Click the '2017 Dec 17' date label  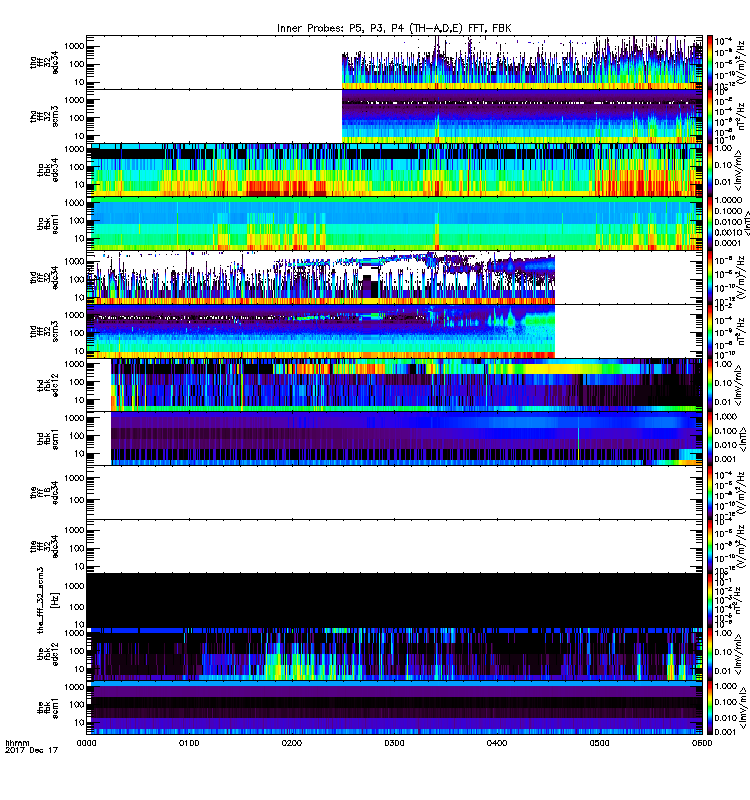(32, 751)
